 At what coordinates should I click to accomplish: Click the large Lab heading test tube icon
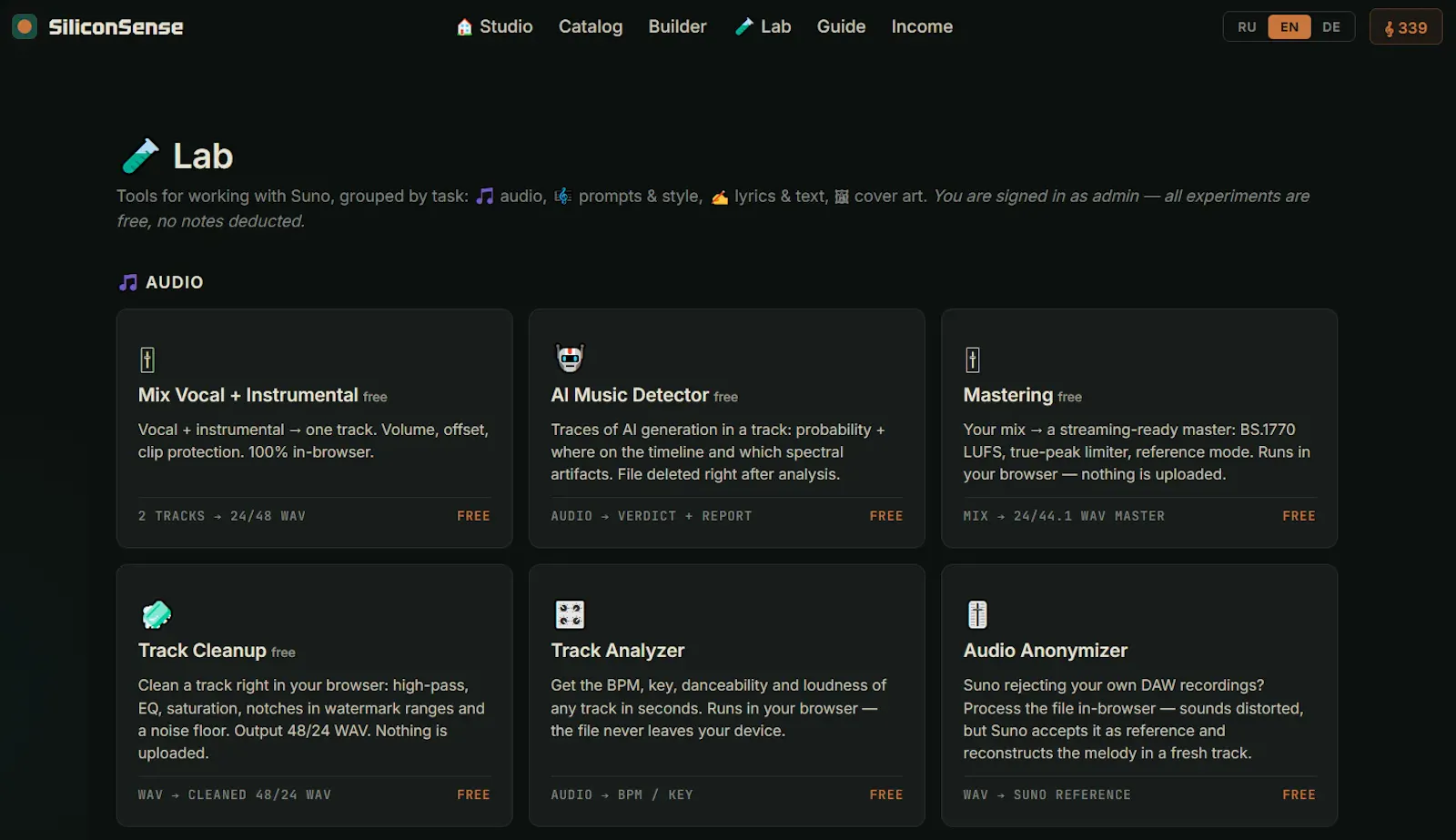coord(140,156)
